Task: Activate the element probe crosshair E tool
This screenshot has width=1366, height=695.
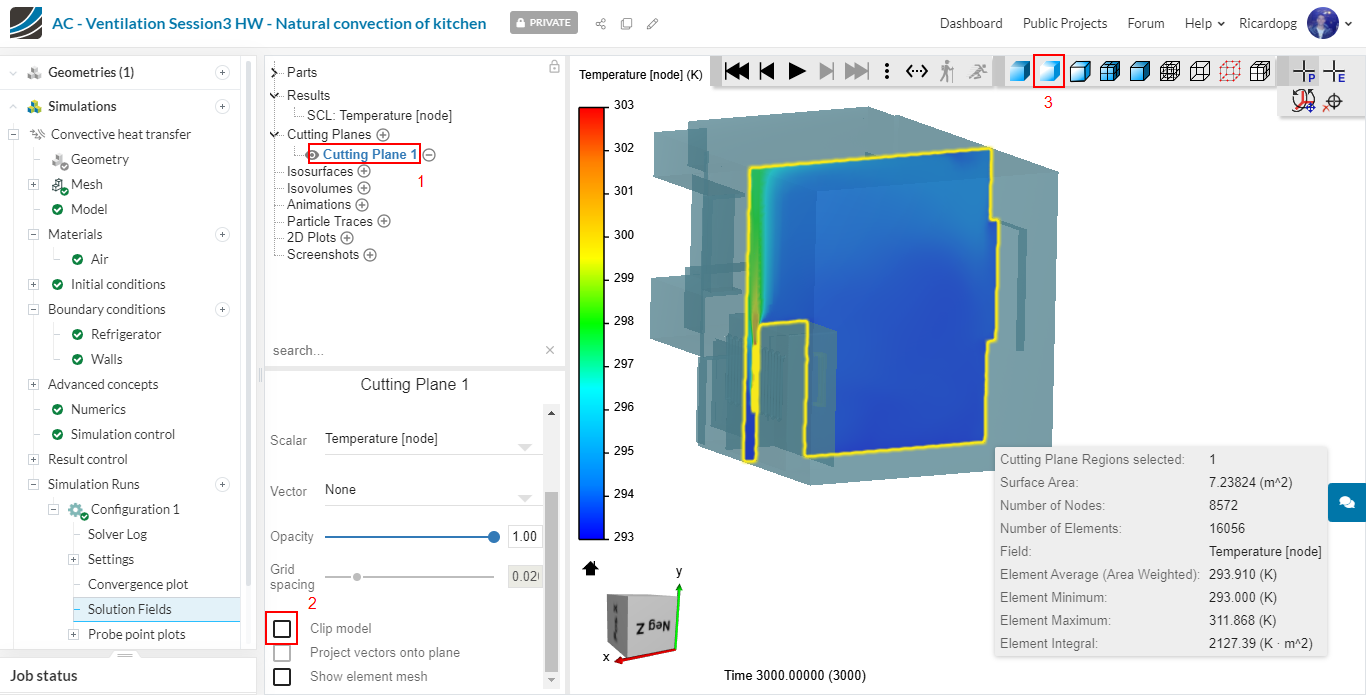Action: (x=1334, y=71)
